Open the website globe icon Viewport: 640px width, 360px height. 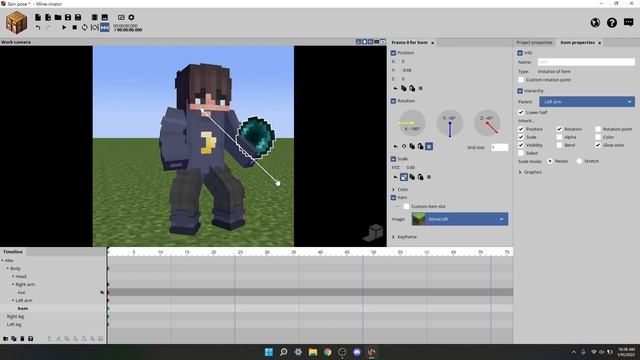tap(595, 22)
